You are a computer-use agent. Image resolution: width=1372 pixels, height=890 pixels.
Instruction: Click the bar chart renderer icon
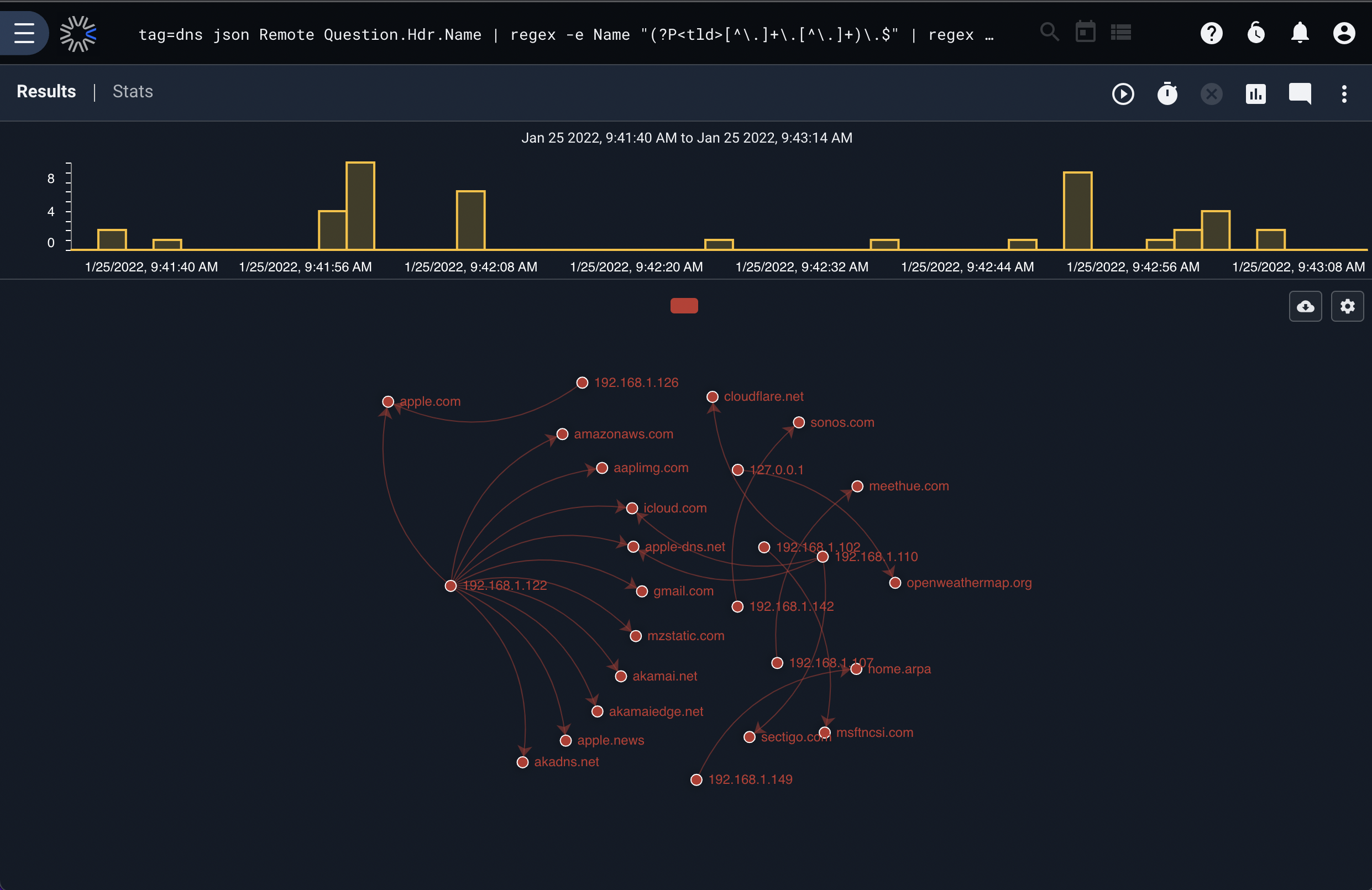coord(1255,93)
